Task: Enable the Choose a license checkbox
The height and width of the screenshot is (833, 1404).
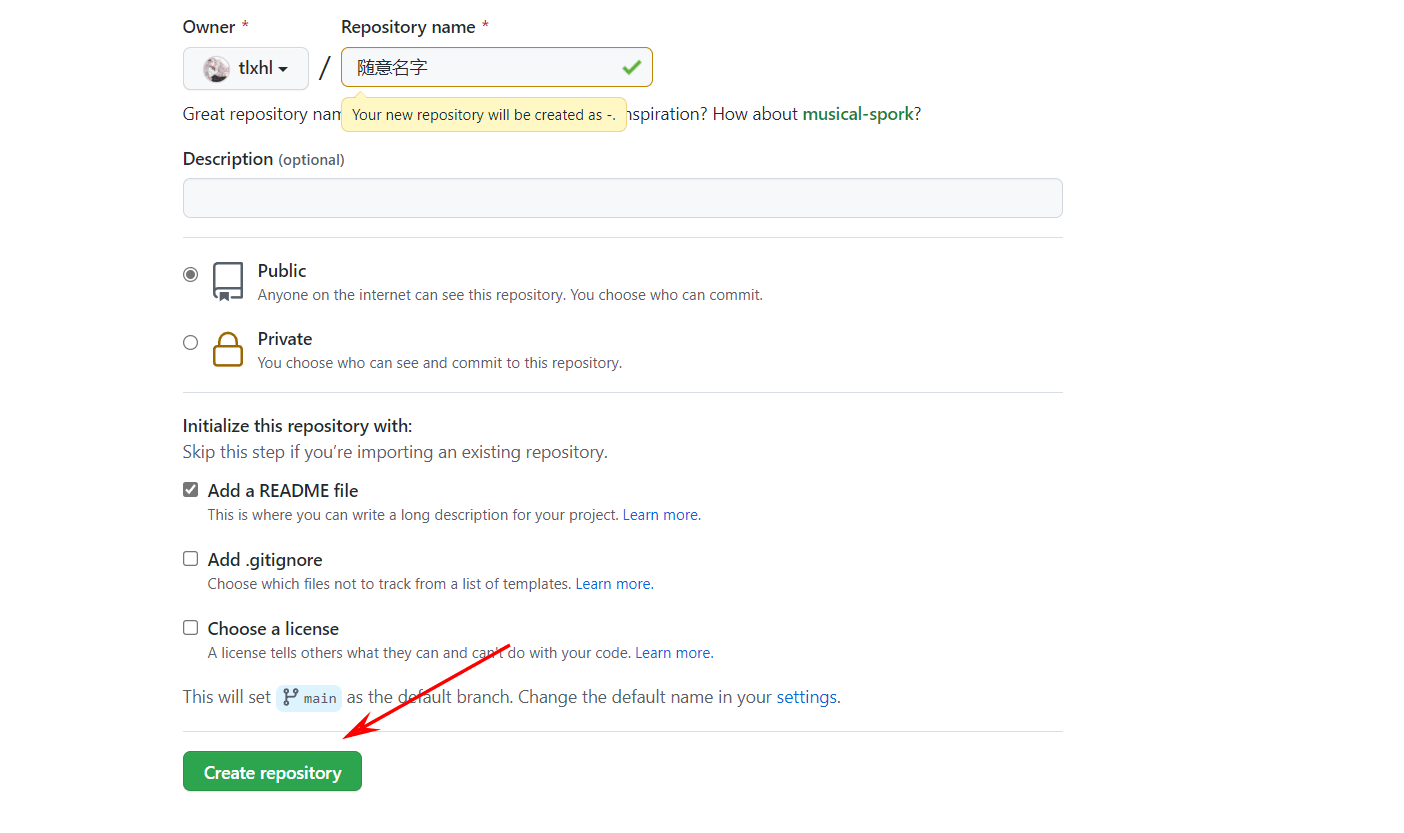Action: [190, 627]
